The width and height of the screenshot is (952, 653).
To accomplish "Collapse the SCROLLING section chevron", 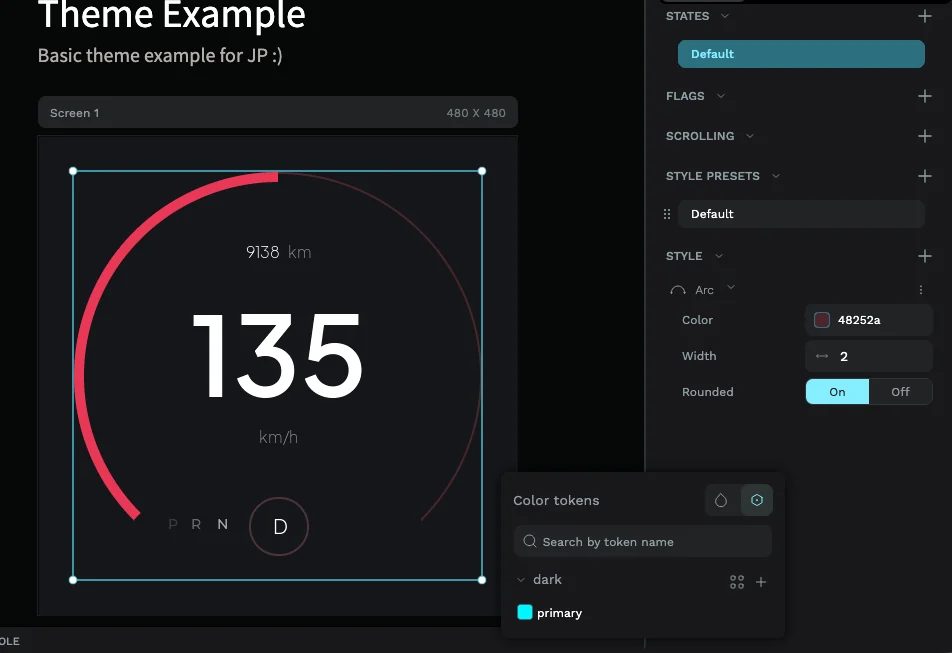I will pos(749,136).
